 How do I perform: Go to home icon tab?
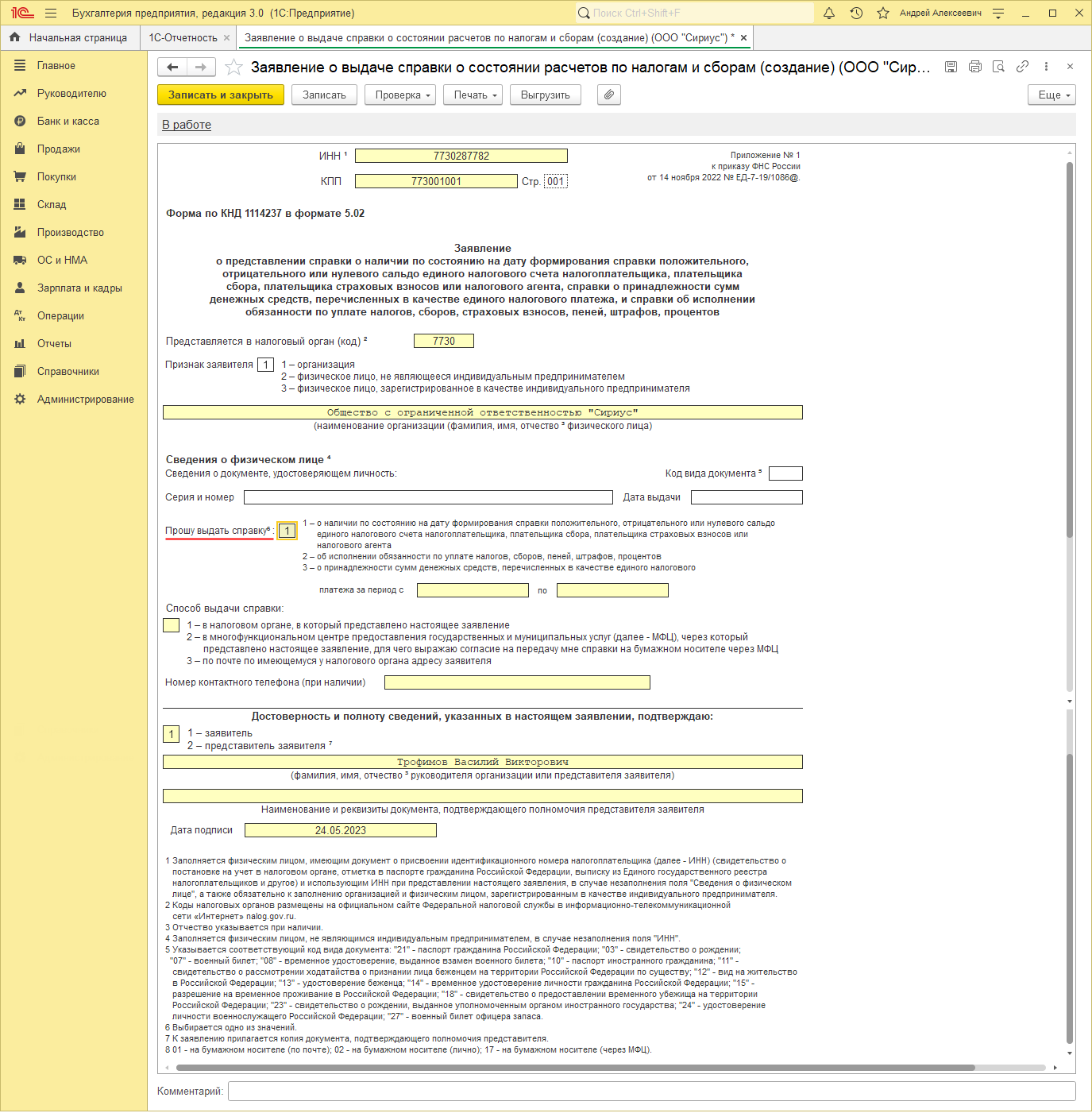point(14,37)
